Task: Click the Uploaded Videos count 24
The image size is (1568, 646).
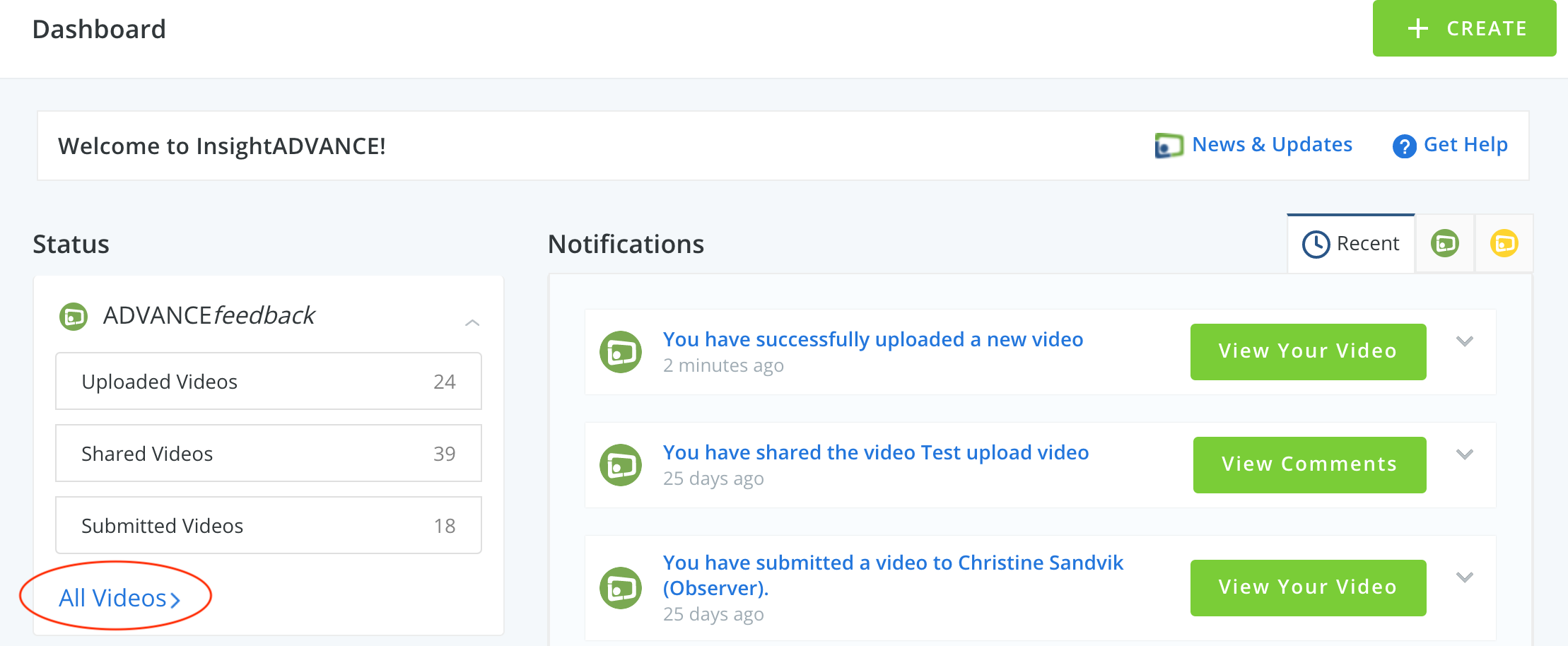Action: point(445,382)
